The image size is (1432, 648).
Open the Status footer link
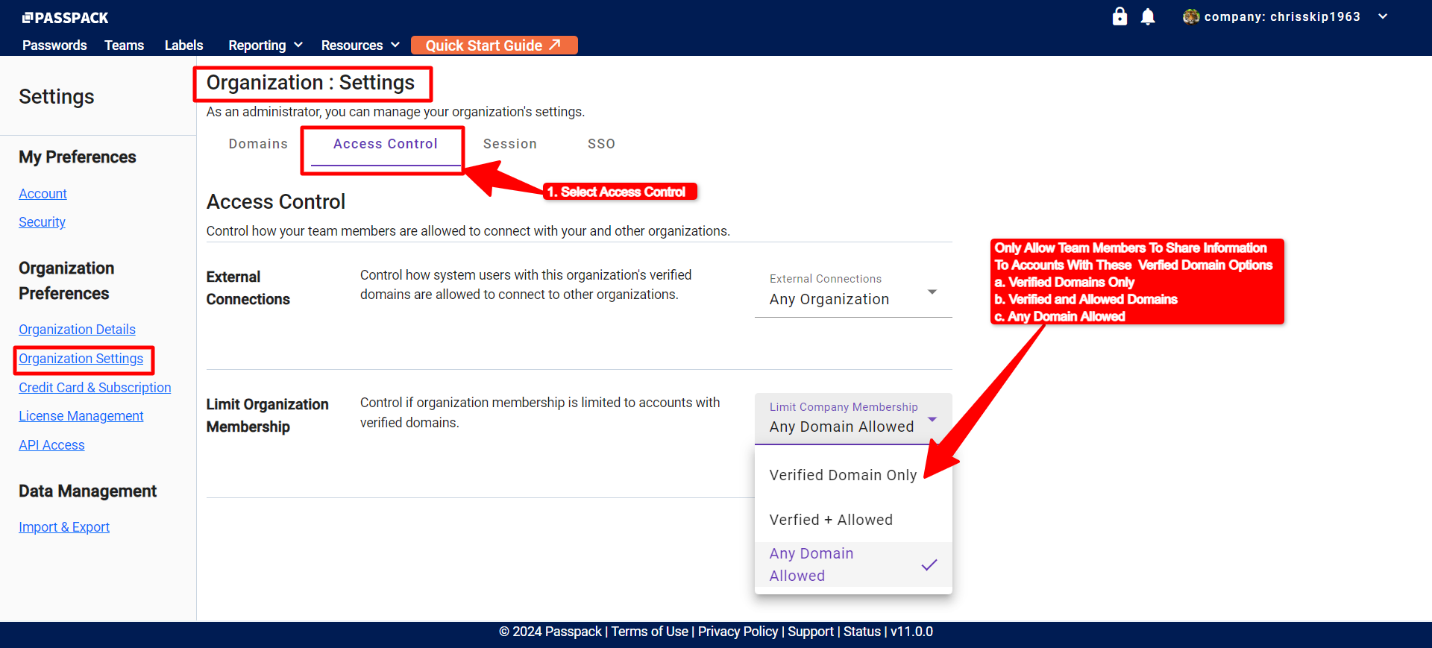(862, 632)
